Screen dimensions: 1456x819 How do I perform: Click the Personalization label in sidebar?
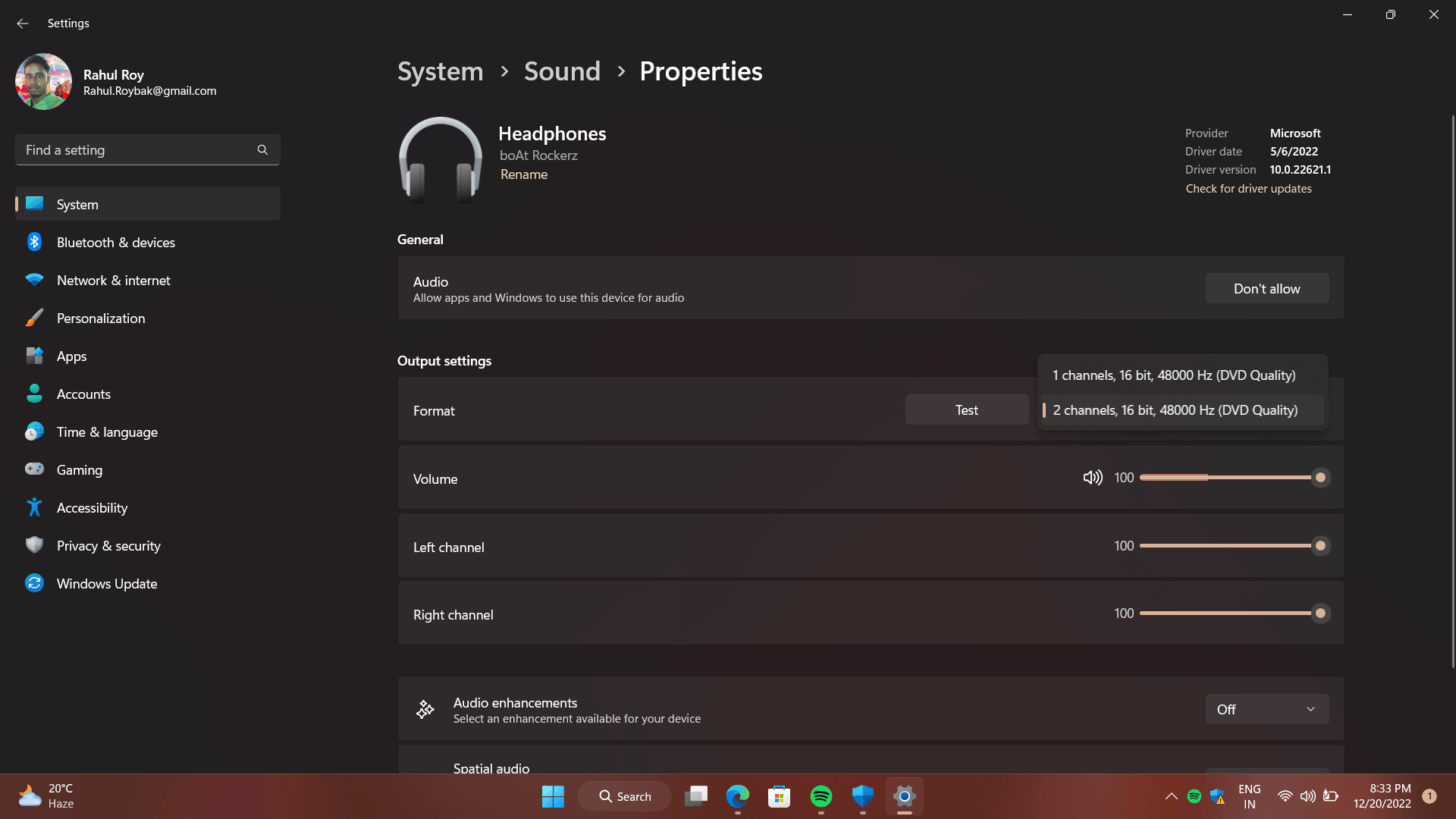[x=101, y=318]
